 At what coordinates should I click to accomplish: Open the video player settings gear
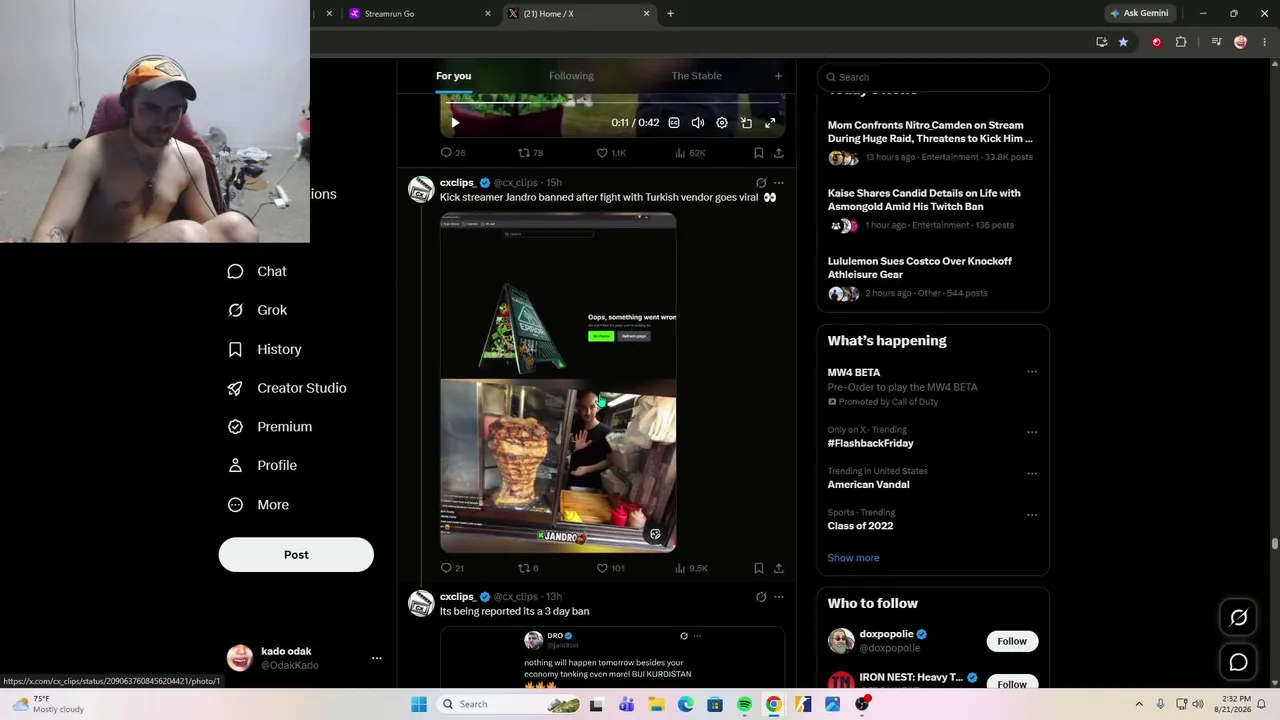722,123
